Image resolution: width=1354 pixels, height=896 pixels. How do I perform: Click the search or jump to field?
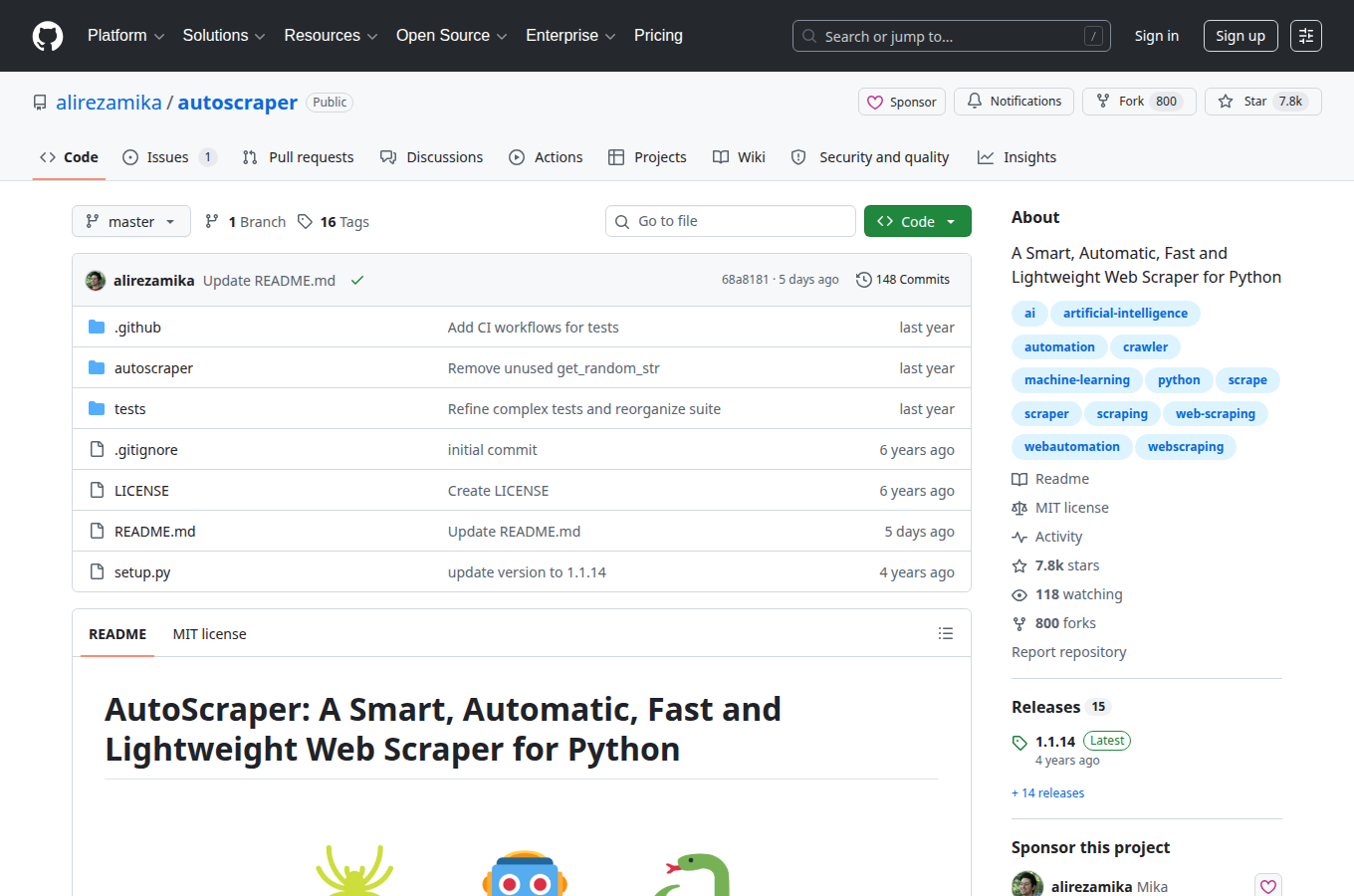click(952, 36)
